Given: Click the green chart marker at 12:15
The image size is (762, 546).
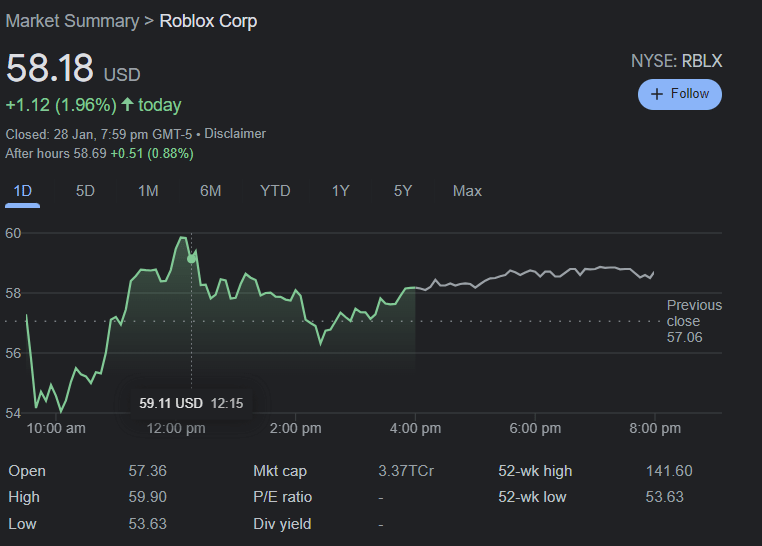Looking at the screenshot, I should pos(191,258).
